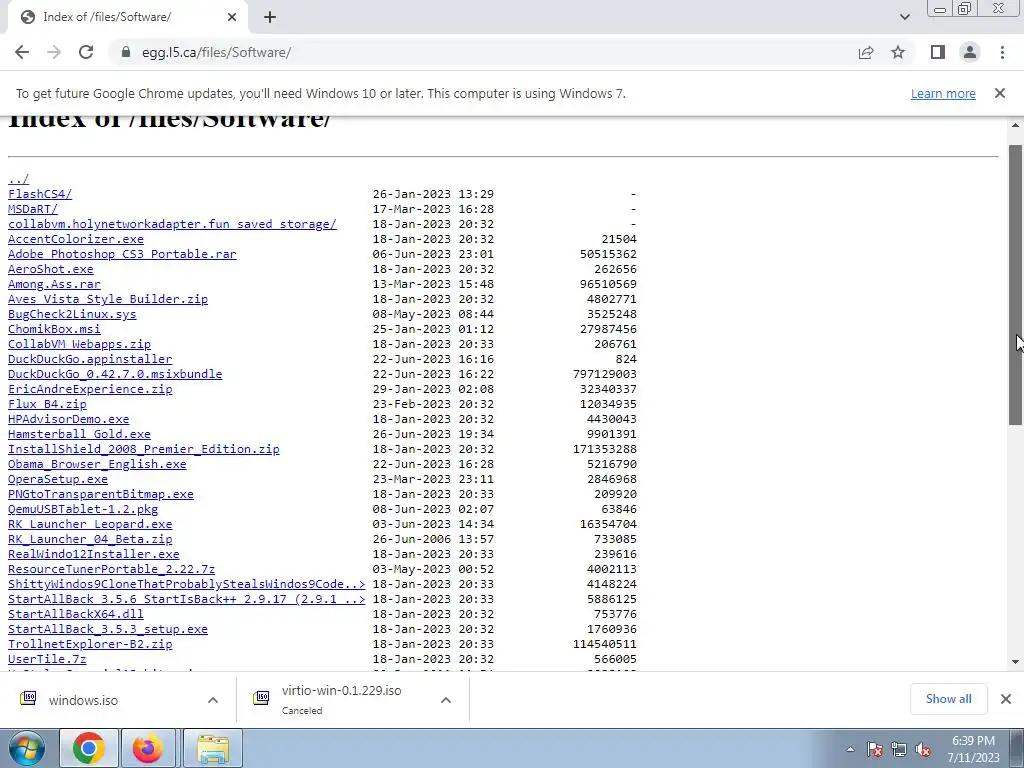Open a new browser tab
Screen dimensions: 1024x768
point(270,18)
